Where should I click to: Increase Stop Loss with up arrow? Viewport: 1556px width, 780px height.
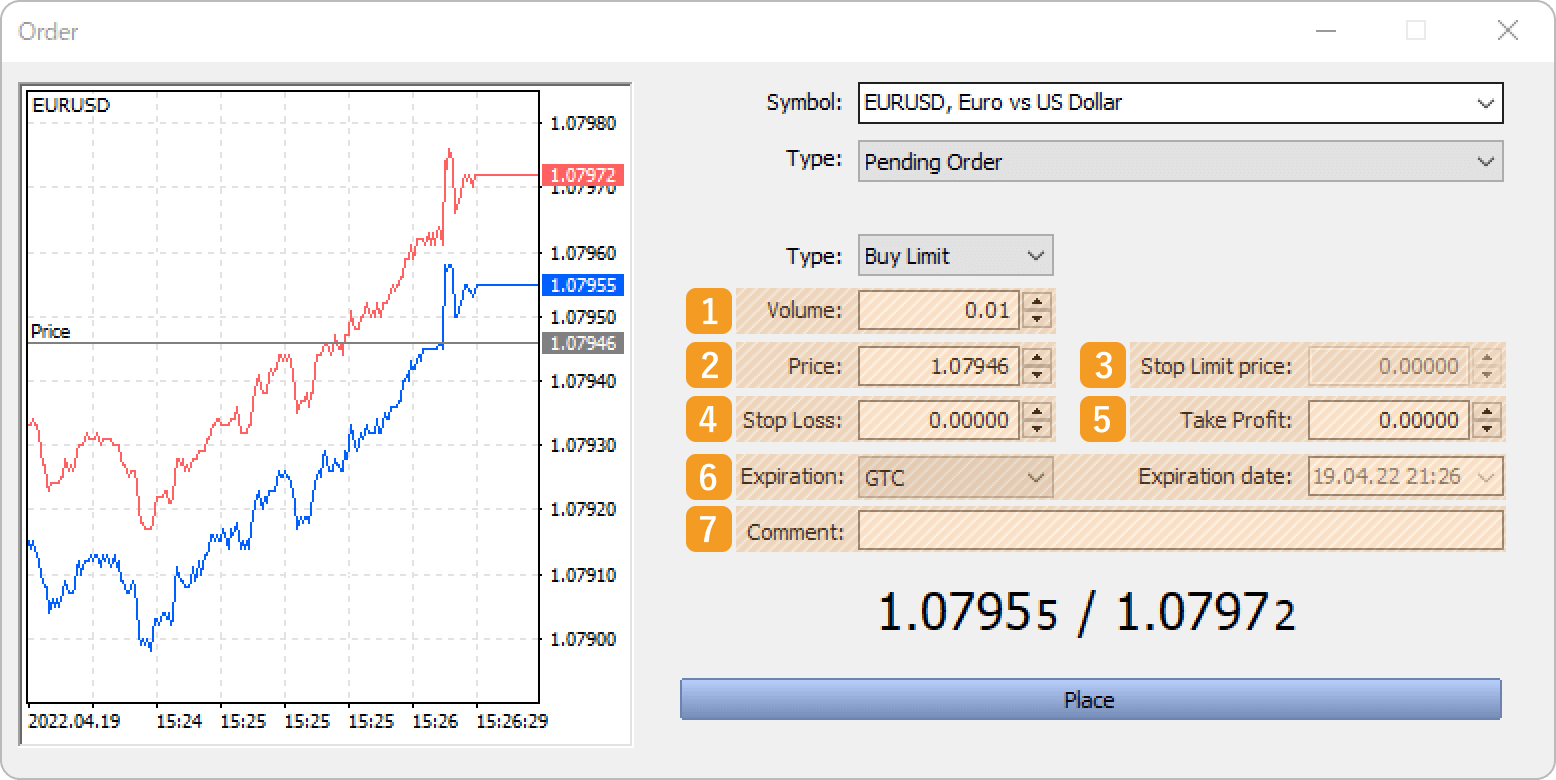[1038, 411]
